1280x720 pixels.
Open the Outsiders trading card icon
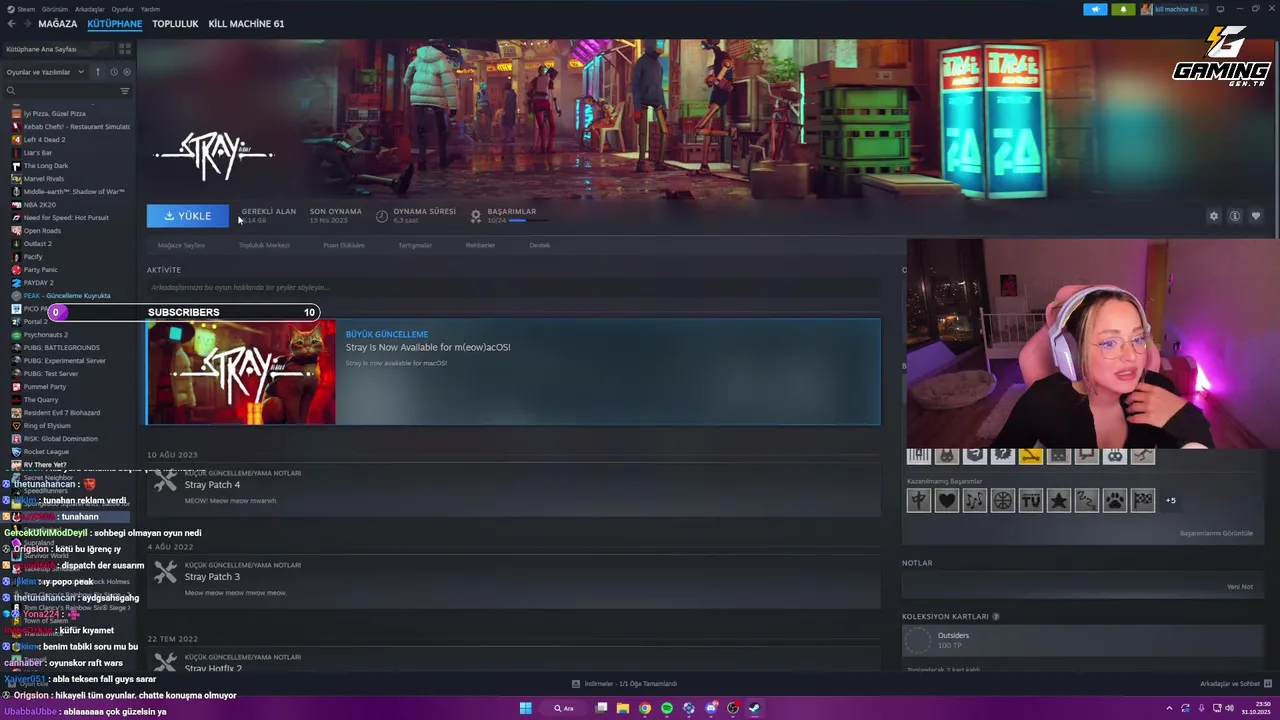click(x=917, y=640)
